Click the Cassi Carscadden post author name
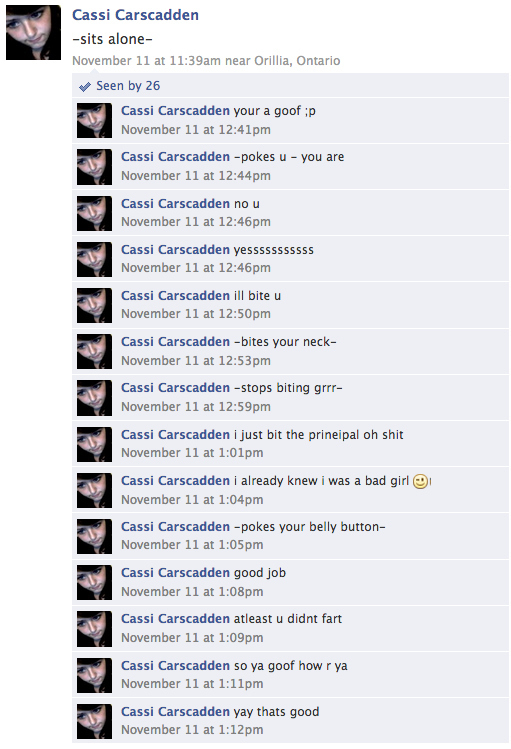The width and height of the screenshot is (511, 749). coord(135,15)
